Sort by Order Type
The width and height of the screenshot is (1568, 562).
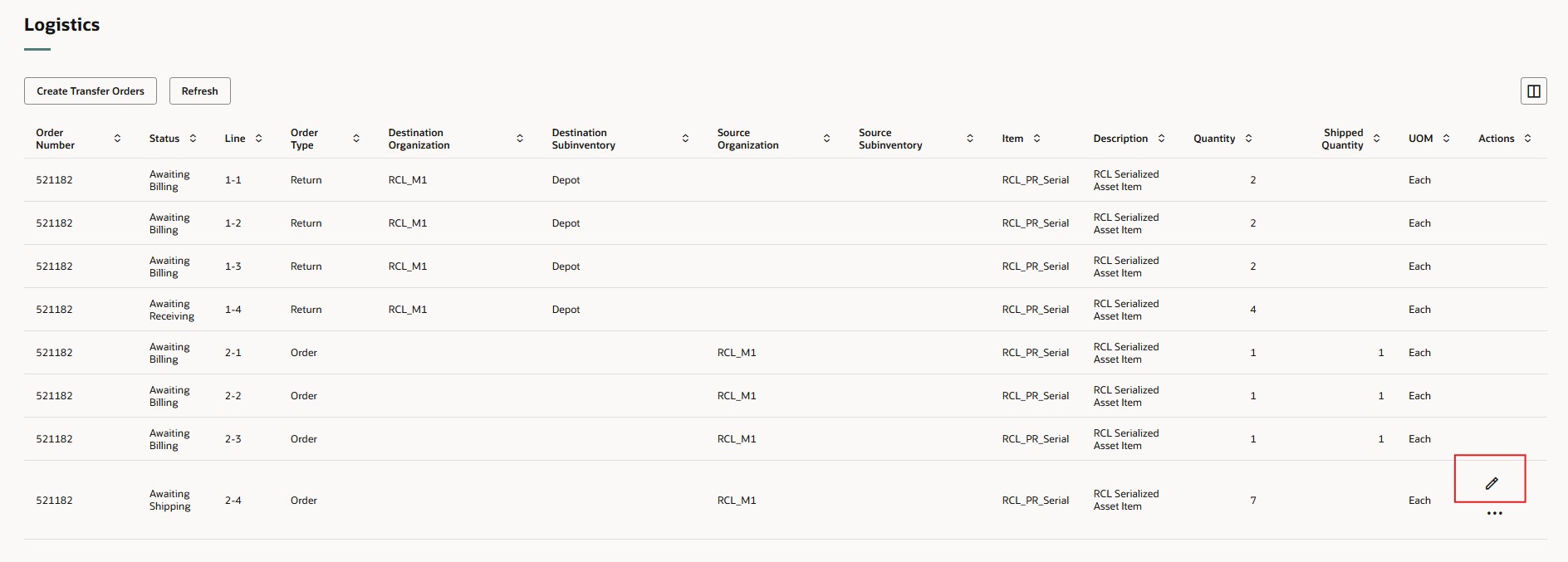[356, 139]
